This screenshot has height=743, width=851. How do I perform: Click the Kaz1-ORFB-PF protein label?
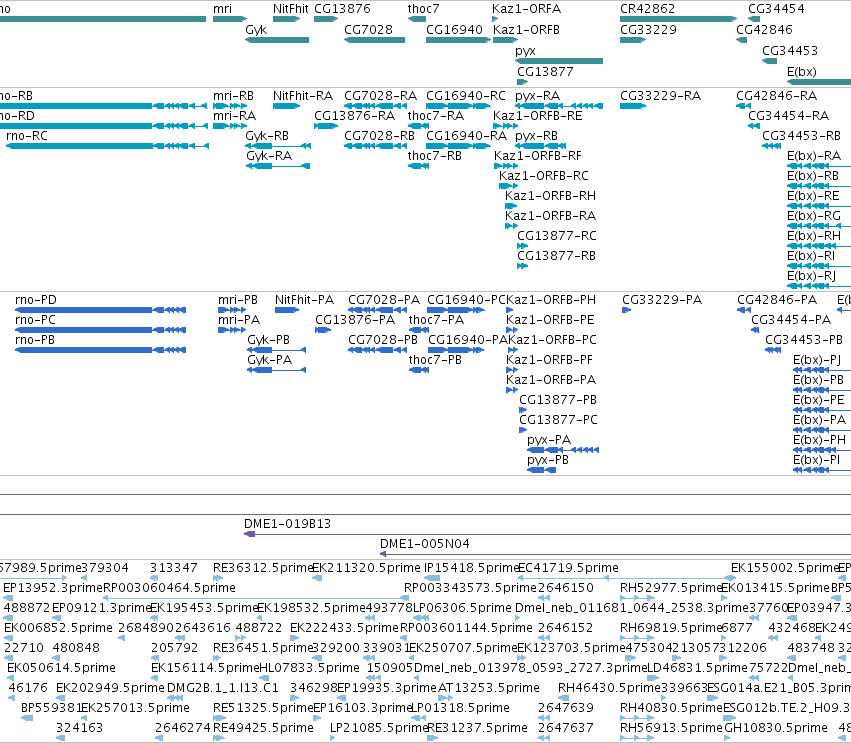(x=549, y=360)
